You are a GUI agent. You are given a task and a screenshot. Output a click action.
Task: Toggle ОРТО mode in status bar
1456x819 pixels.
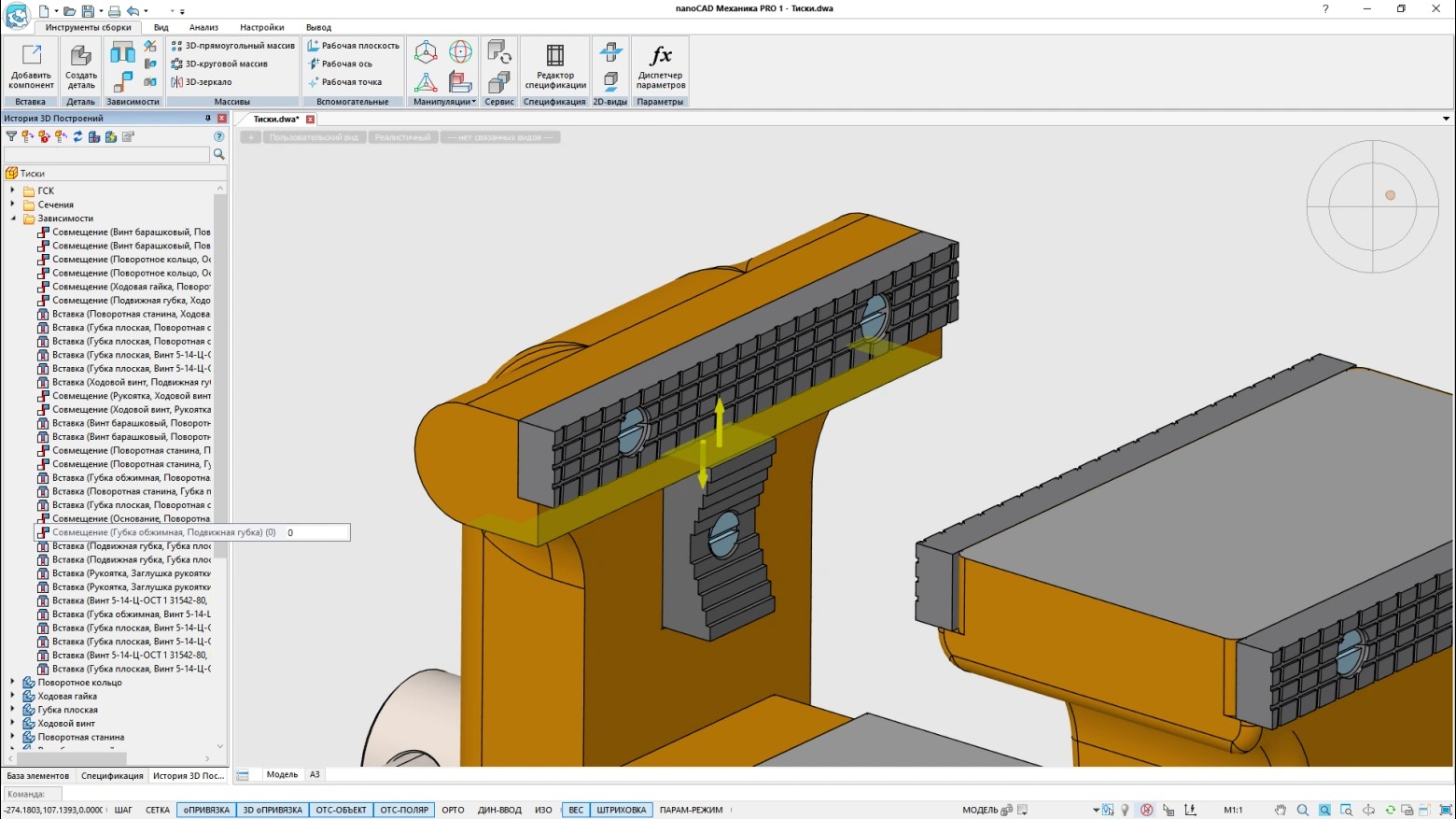pyautogui.click(x=453, y=810)
